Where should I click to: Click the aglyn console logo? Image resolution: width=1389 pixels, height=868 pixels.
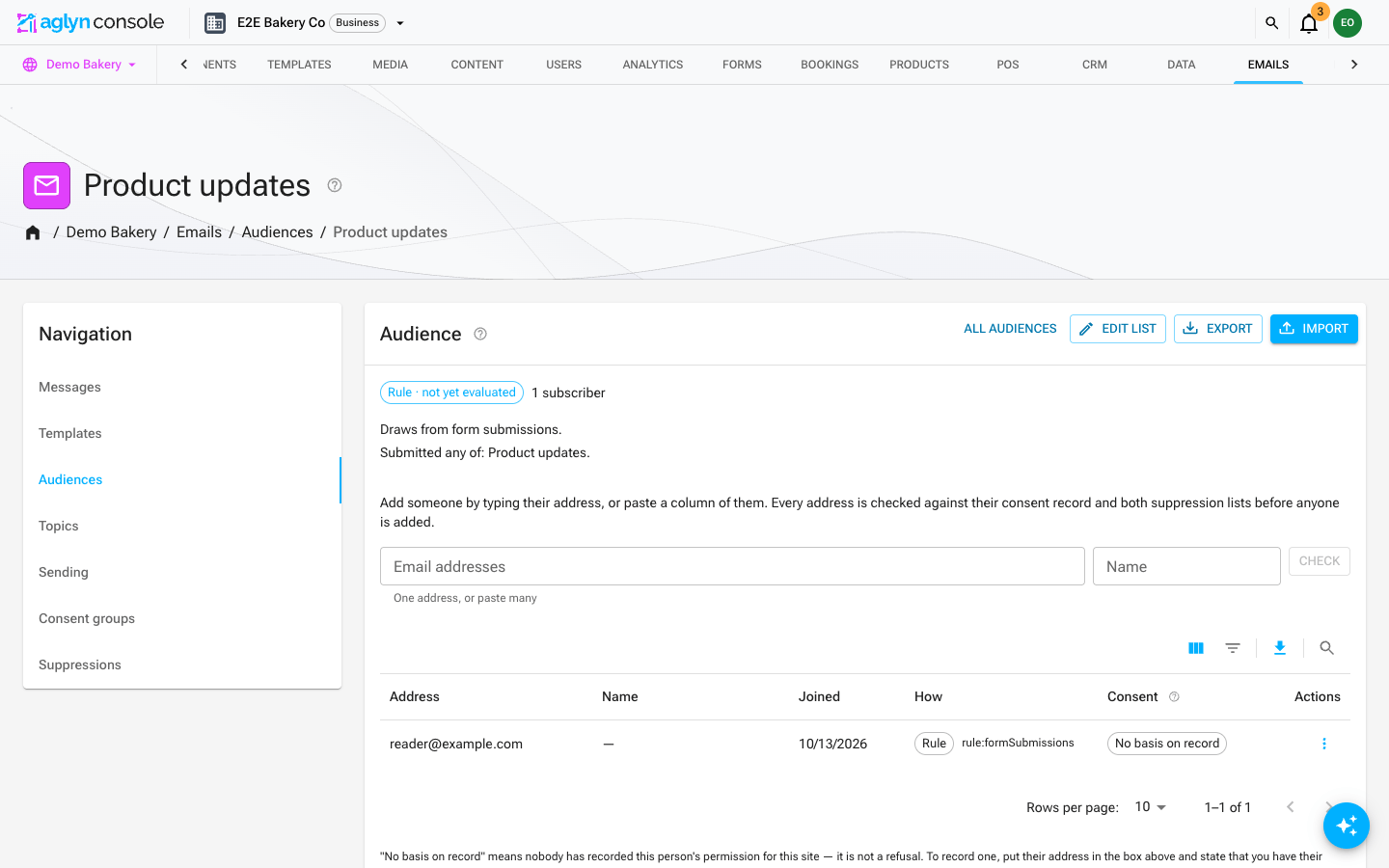[x=91, y=22]
